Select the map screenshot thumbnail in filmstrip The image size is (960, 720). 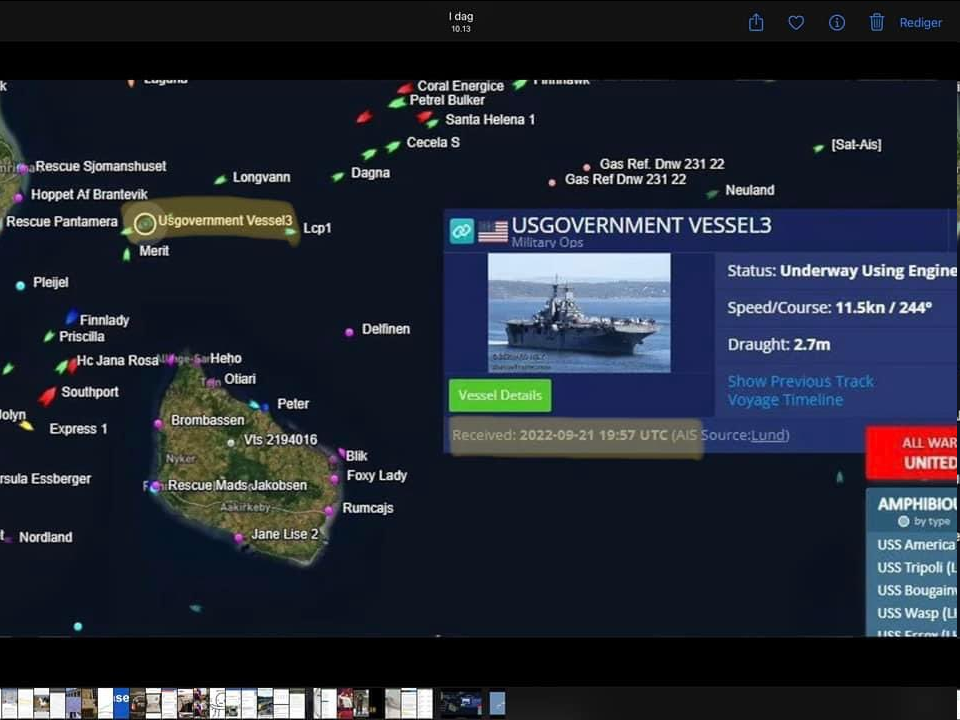click(x=460, y=703)
